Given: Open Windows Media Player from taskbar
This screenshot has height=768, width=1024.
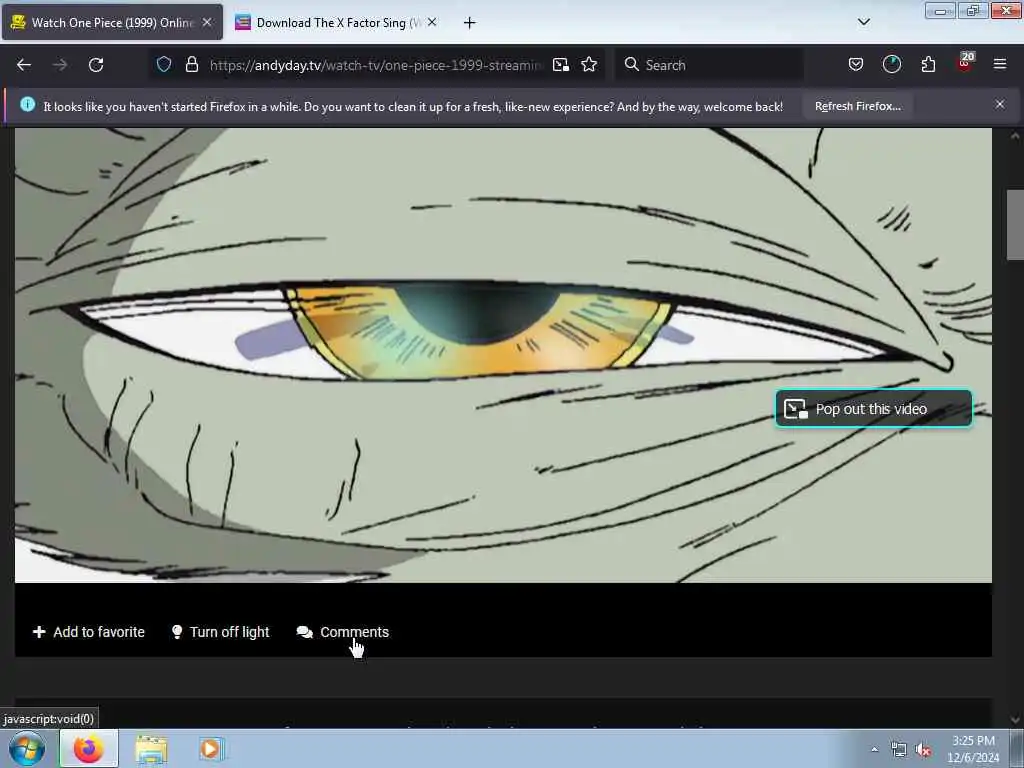Looking at the screenshot, I should [x=210, y=748].
